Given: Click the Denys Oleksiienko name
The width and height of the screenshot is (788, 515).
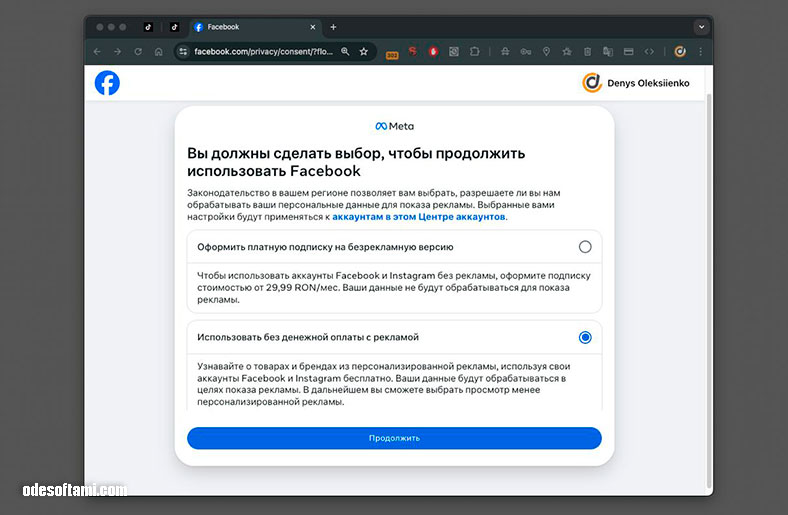Looking at the screenshot, I should [648, 83].
